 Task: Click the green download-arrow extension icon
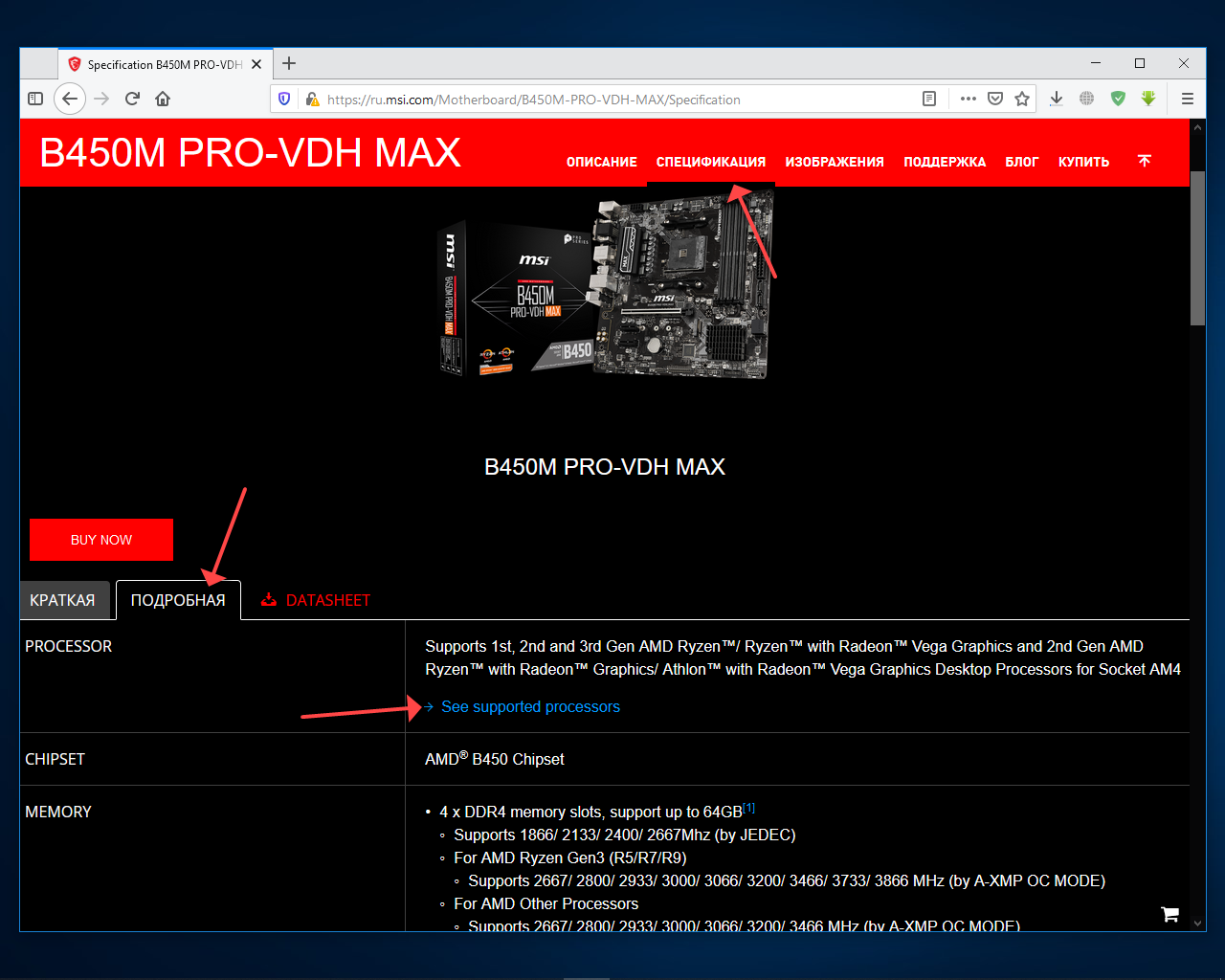coord(1148,99)
